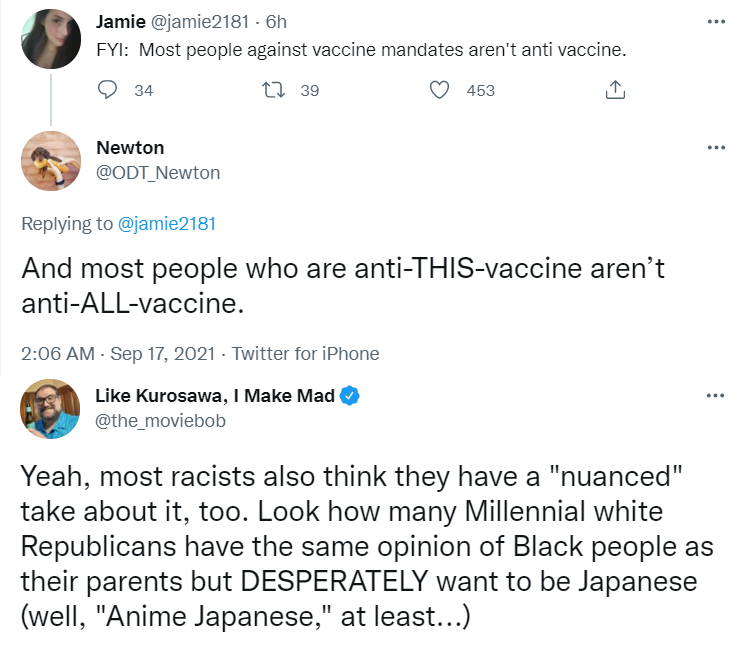This screenshot has width=739, height=652.
Task: Click the 6h timestamp on Jamie's tweet
Action: 276,21
